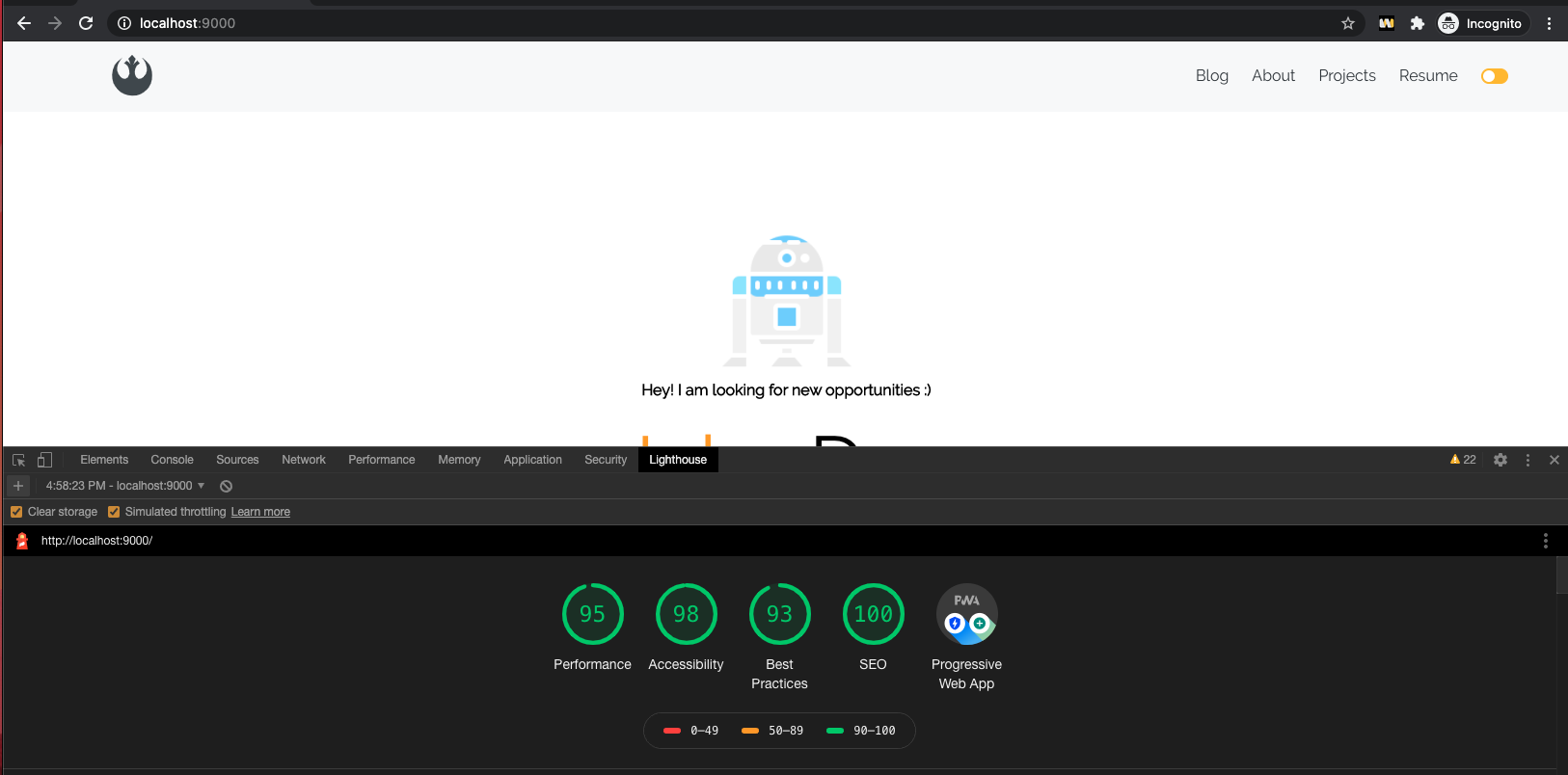1568x775 pixels.
Task: Switch to the Performance tab in DevTools
Action: (x=382, y=460)
